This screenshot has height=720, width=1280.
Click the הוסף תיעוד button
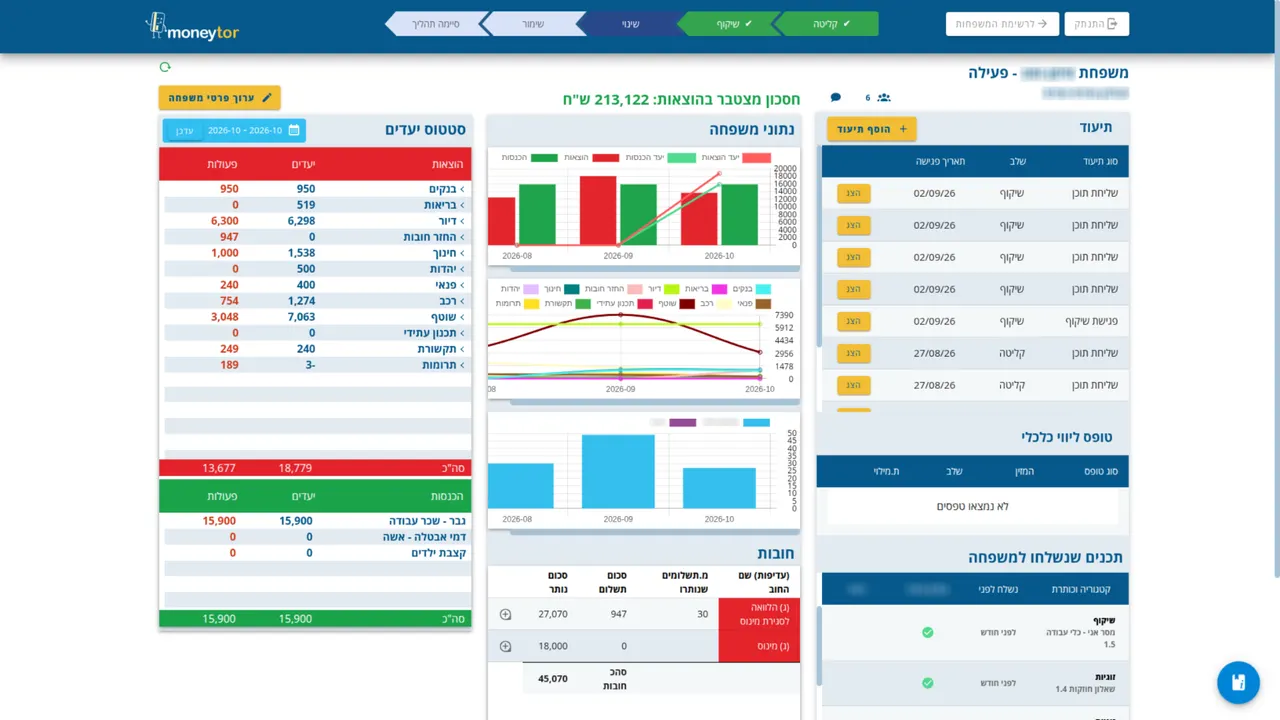[872, 129]
